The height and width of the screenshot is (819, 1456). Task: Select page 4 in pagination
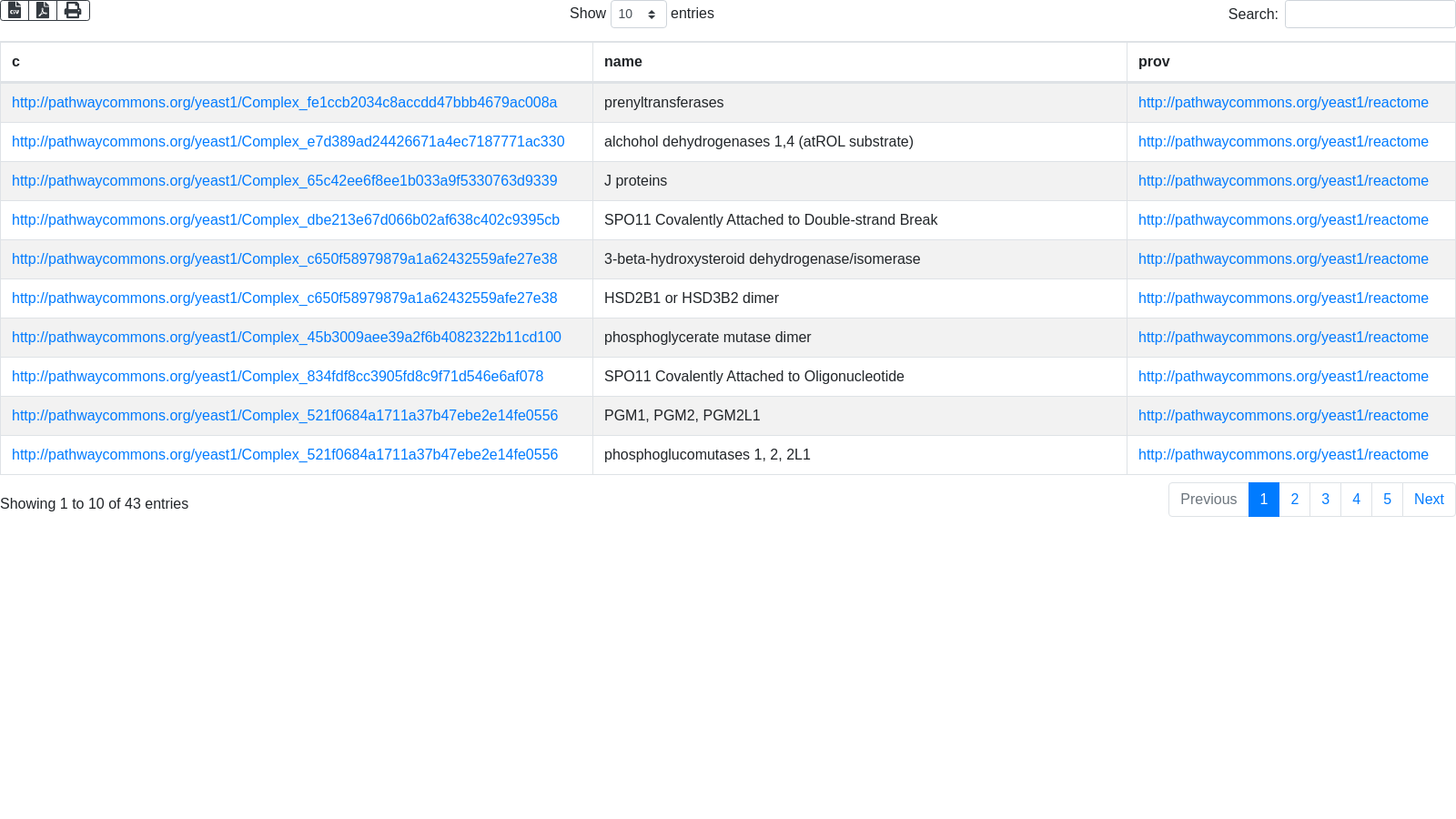(x=1356, y=500)
